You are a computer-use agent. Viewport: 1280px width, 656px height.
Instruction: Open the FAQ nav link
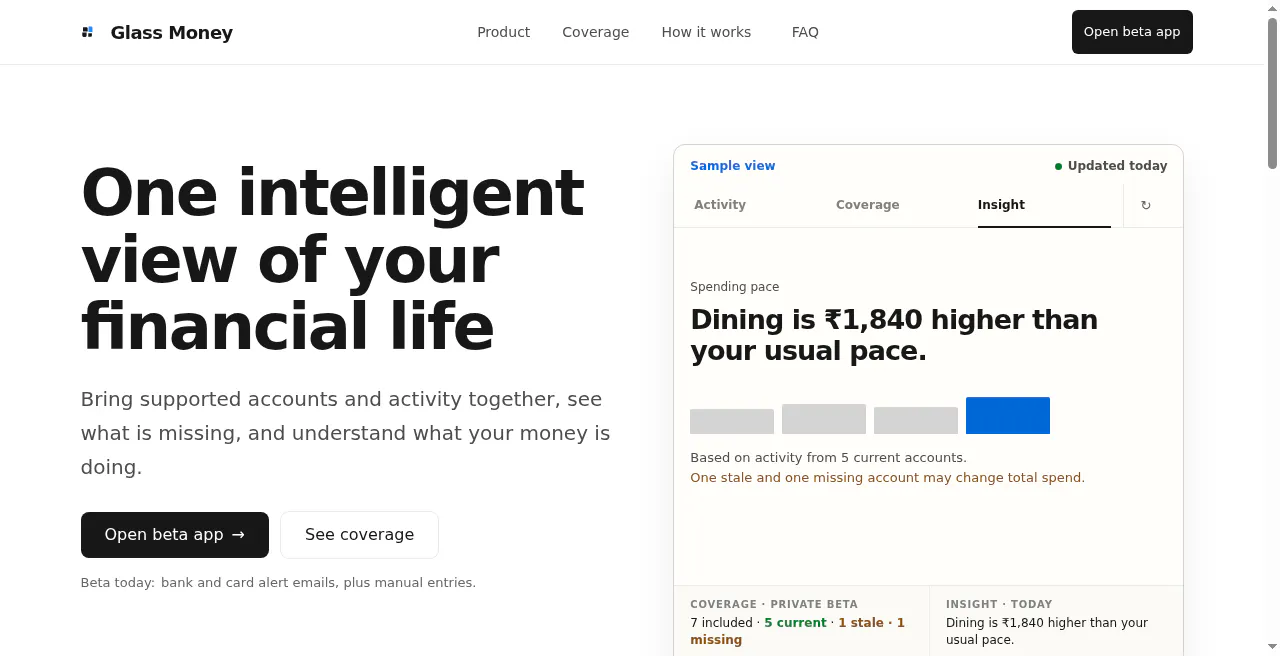805,32
